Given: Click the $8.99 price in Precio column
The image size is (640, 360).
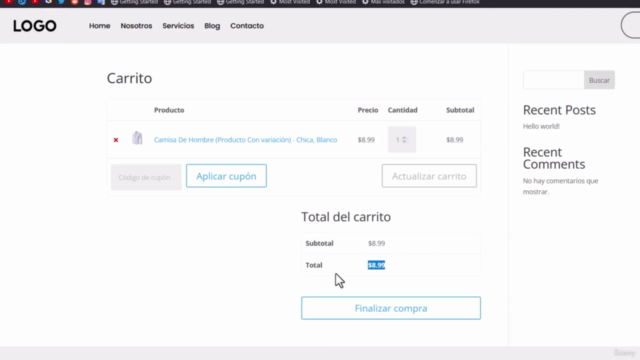Looking at the screenshot, I should (x=366, y=140).
